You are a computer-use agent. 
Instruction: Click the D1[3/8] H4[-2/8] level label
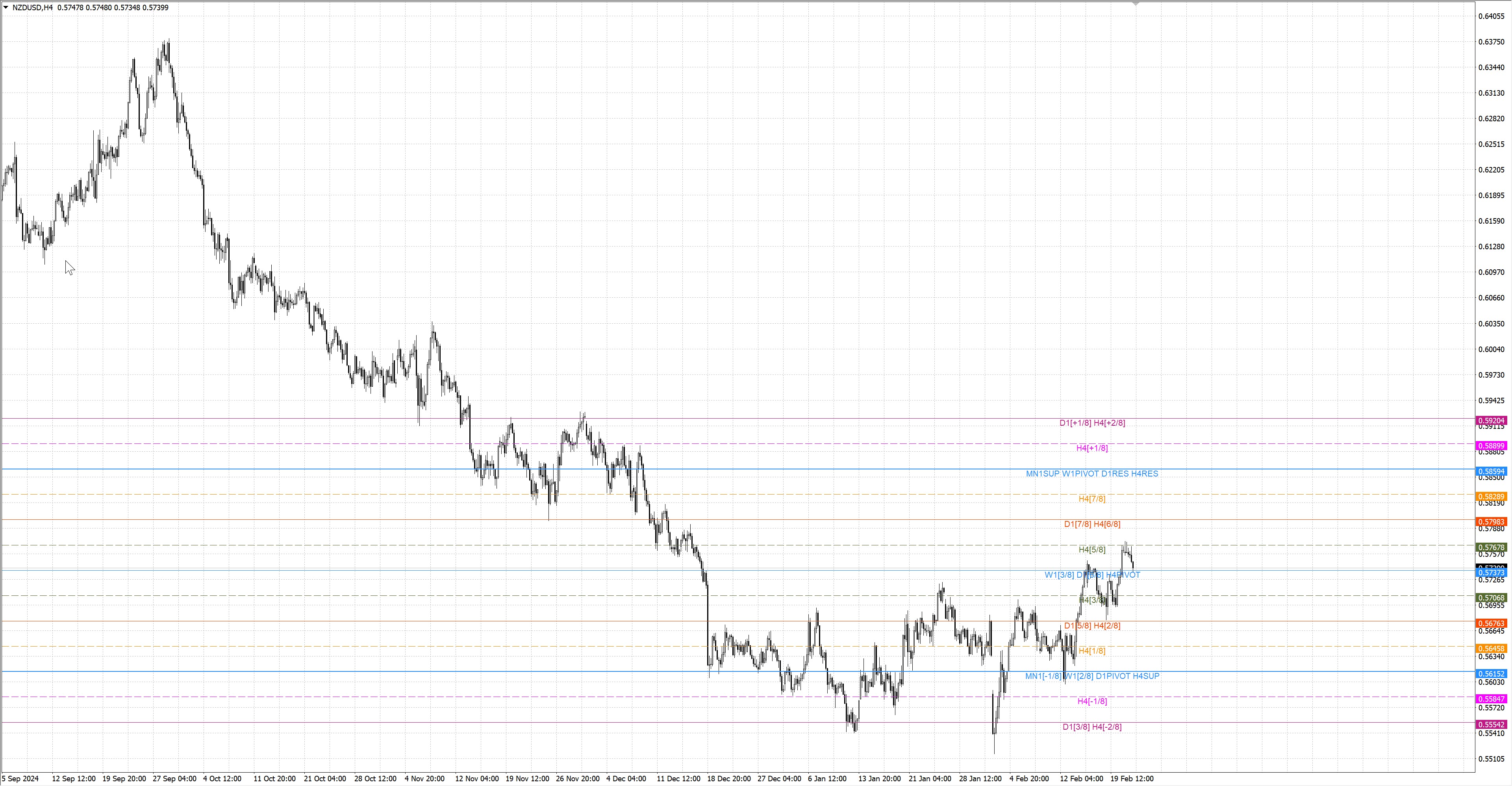point(1092,727)
